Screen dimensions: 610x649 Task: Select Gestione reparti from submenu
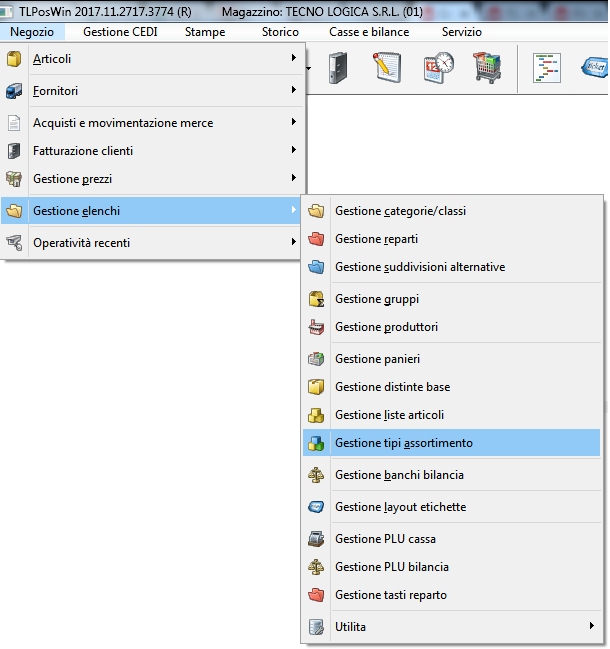(376, 239)
